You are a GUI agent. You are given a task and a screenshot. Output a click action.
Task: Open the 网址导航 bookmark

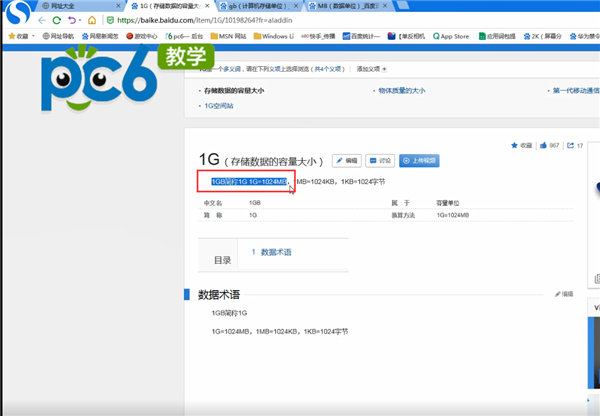click(58, 36)
